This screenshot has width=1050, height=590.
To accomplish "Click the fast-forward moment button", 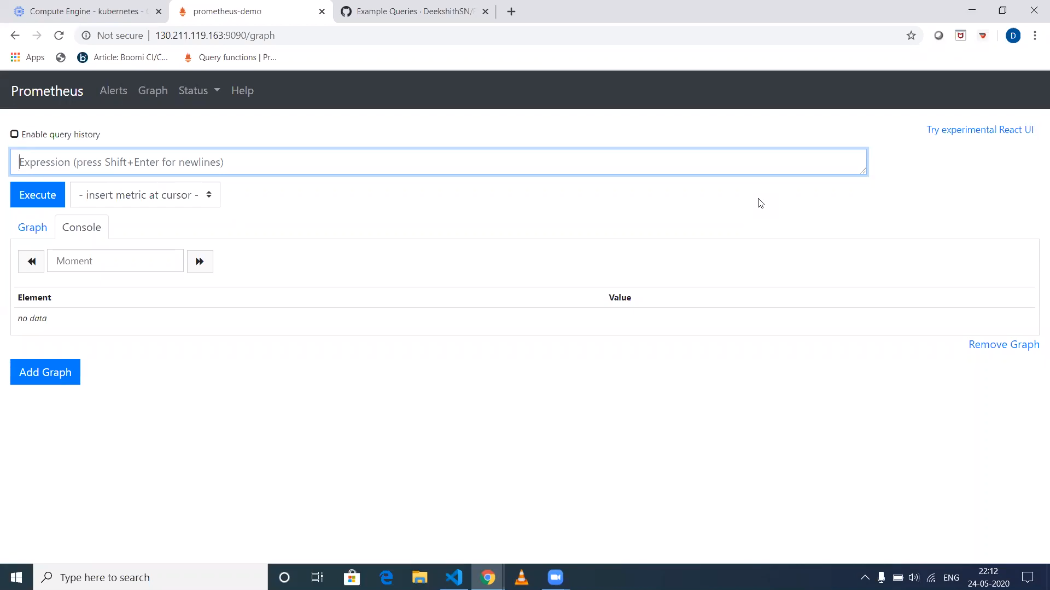I will [200, 261].
